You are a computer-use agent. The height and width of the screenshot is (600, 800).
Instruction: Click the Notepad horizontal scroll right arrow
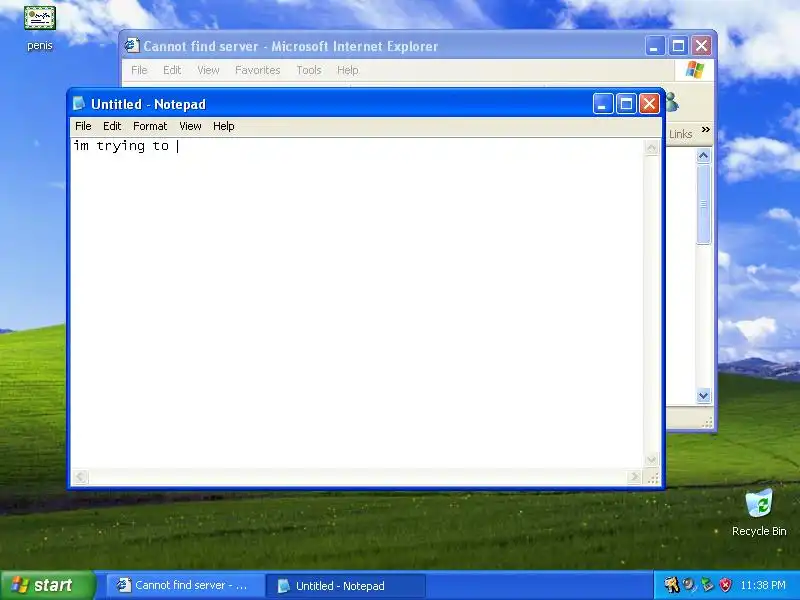[634, 477]
